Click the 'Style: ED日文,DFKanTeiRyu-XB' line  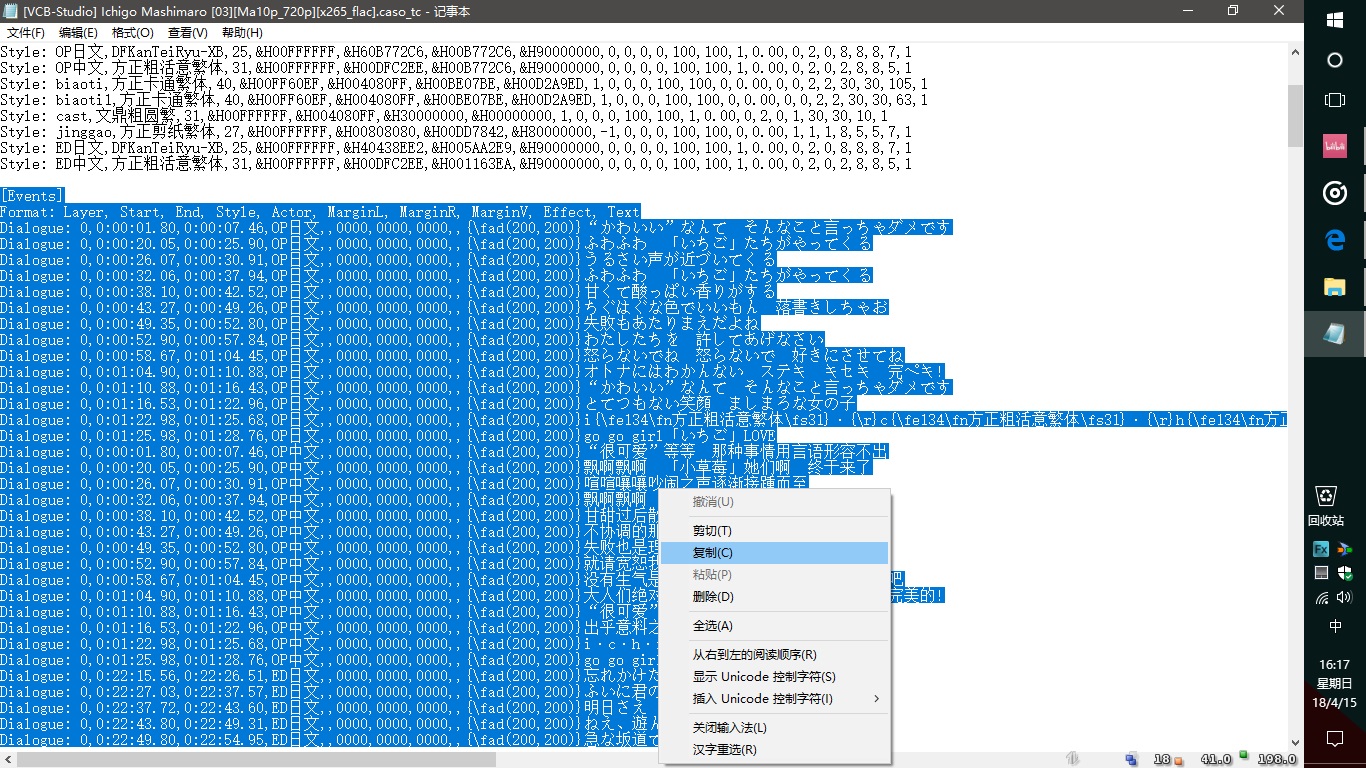456,148
